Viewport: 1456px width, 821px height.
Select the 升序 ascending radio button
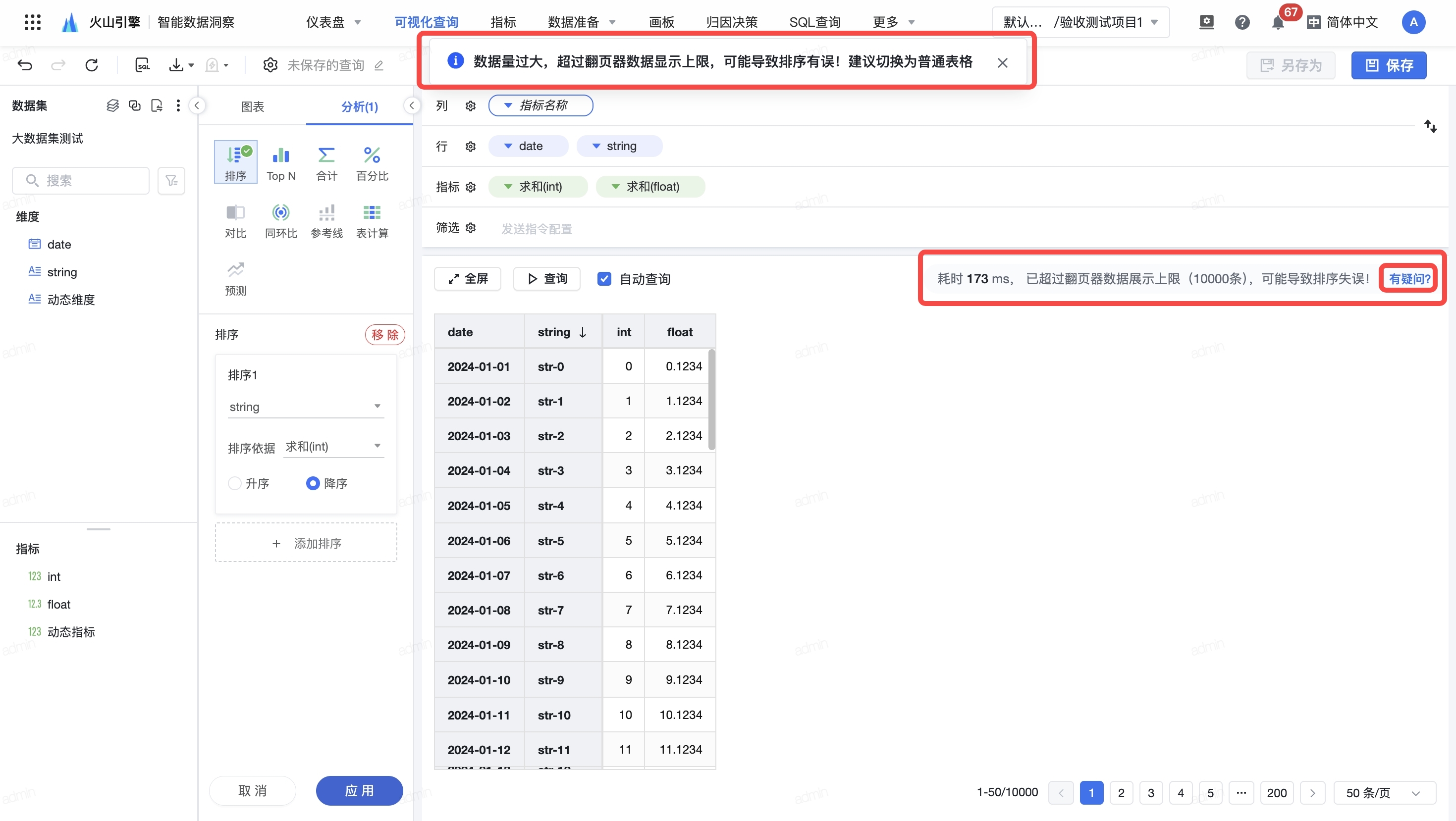point(234,483)
